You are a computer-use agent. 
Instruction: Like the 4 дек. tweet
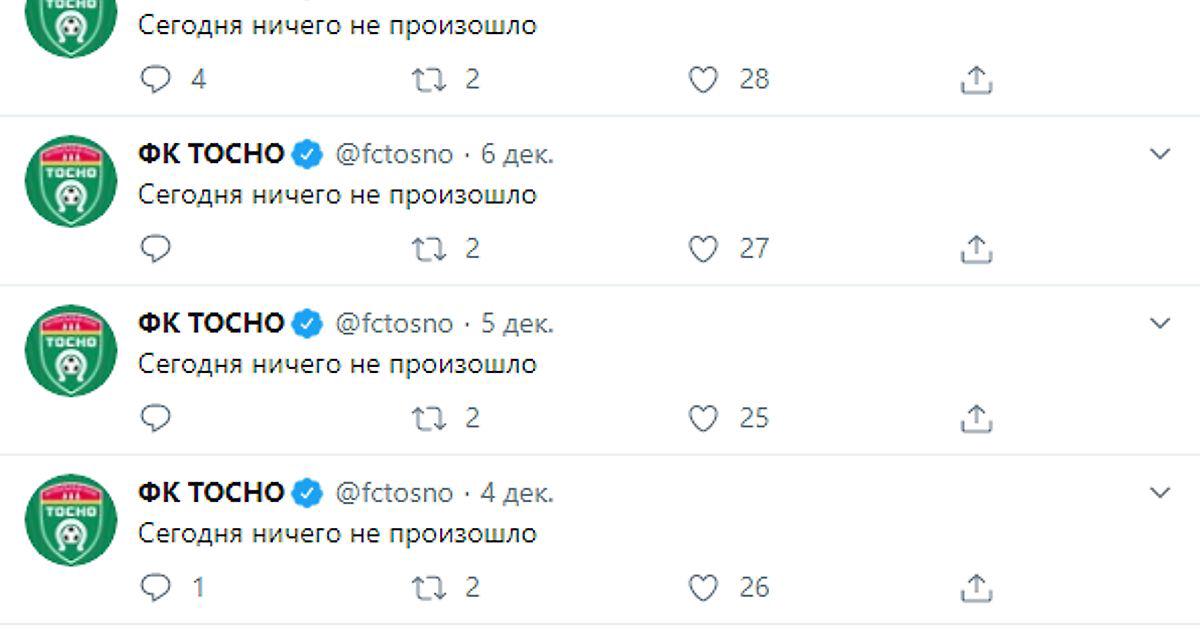704,588
